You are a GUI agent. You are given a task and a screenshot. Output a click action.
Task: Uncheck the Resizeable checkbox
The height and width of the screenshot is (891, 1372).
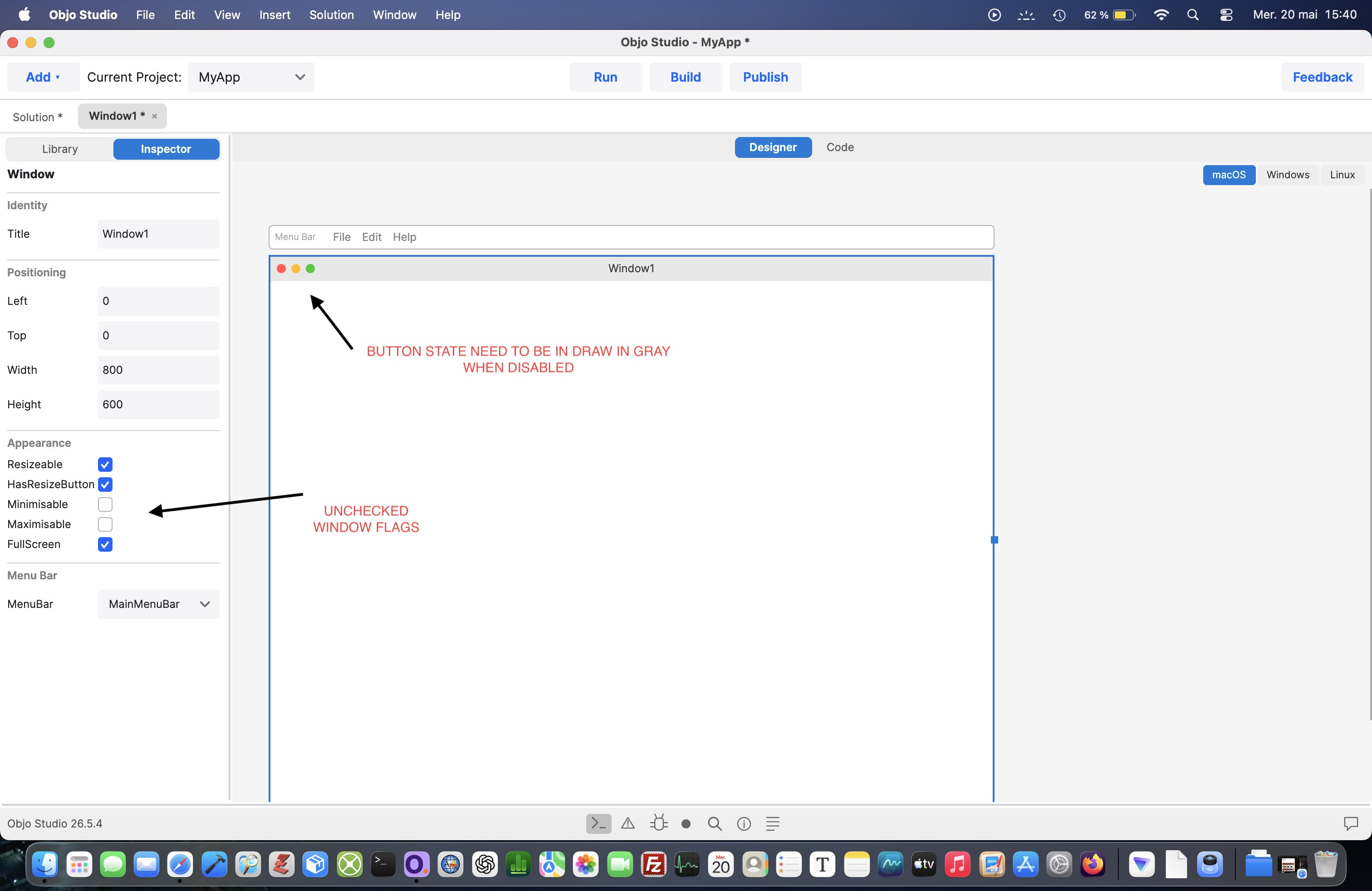tap(105, 465)
